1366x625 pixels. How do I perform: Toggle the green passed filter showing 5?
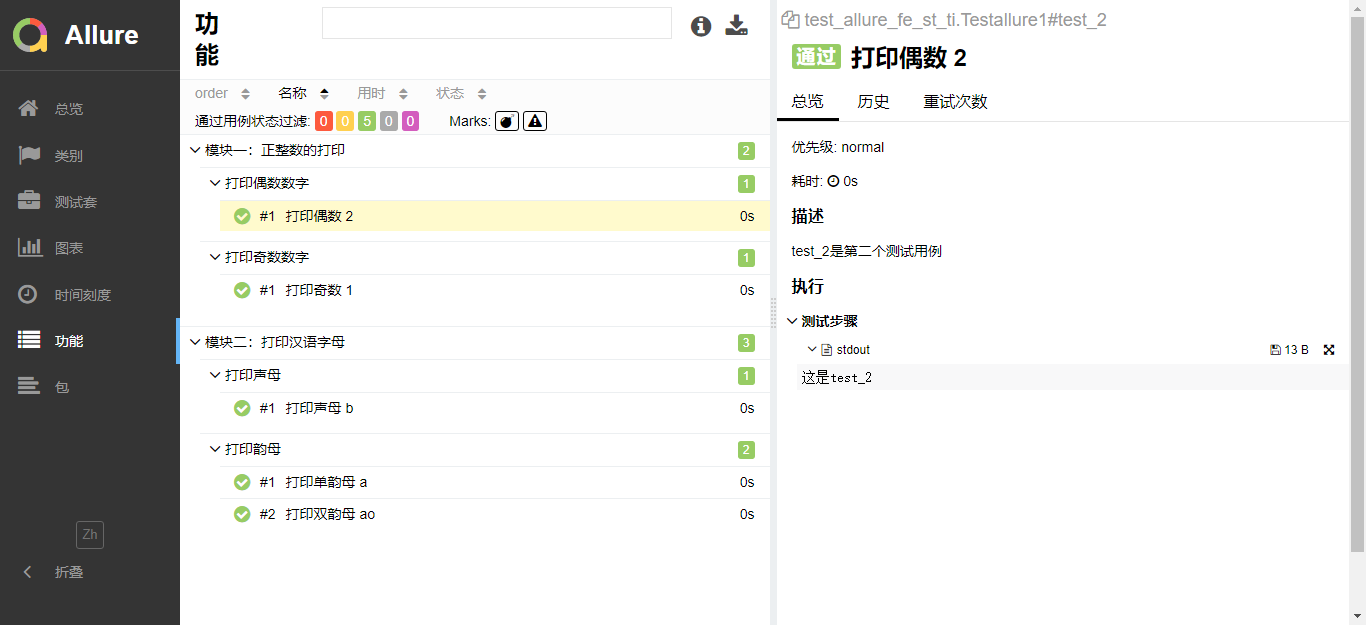[367, 121]
